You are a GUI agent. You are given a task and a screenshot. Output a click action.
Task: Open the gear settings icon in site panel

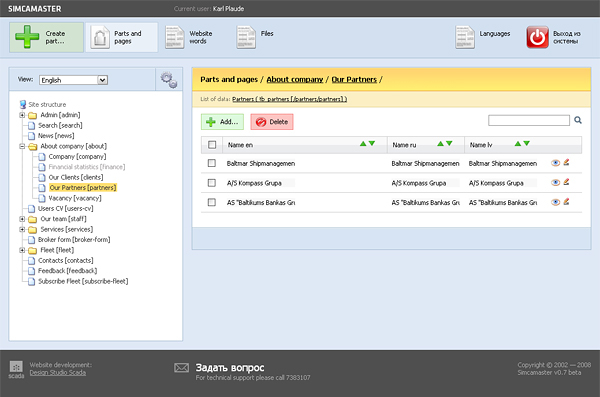coord(169,80)
